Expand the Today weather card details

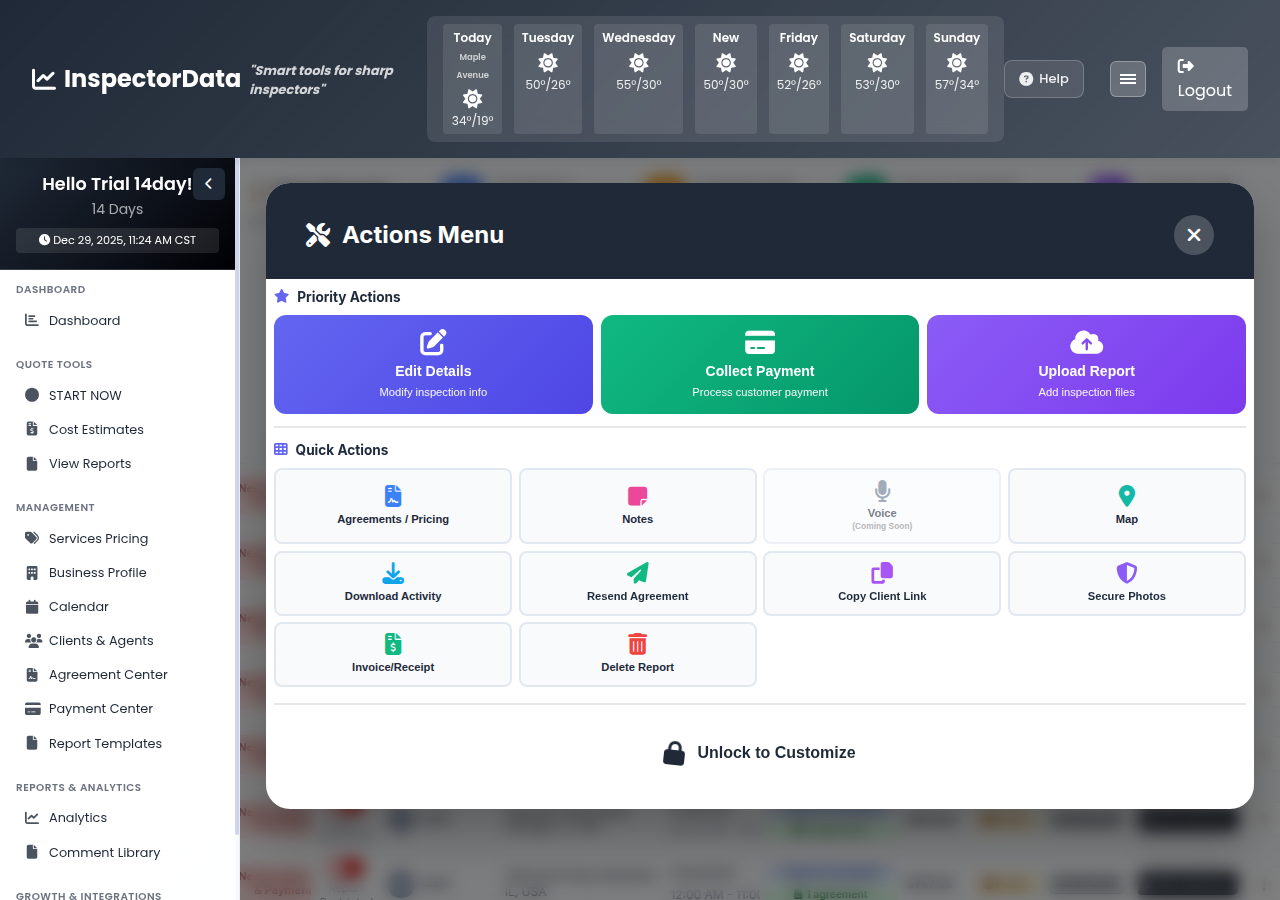472,79
